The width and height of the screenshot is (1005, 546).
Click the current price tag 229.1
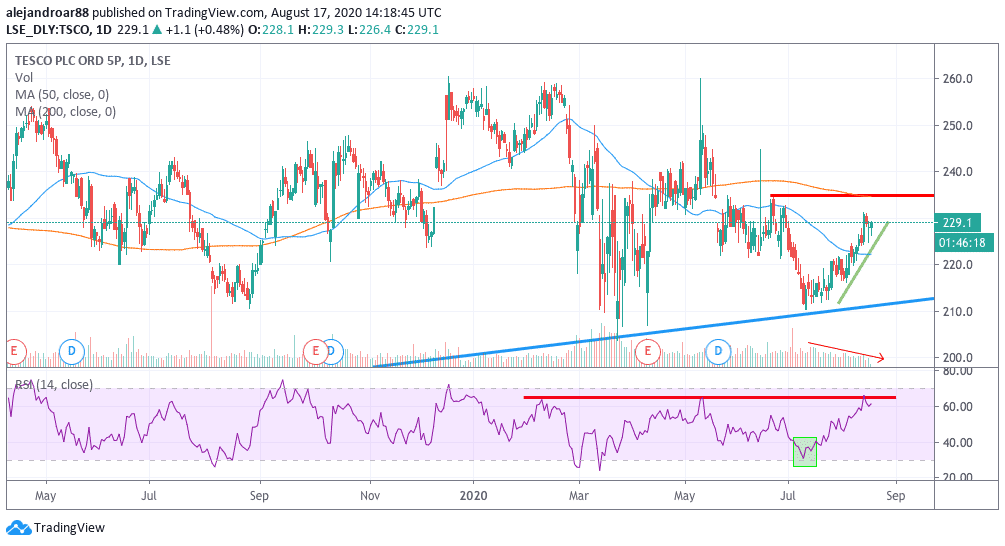coord(957,222)
